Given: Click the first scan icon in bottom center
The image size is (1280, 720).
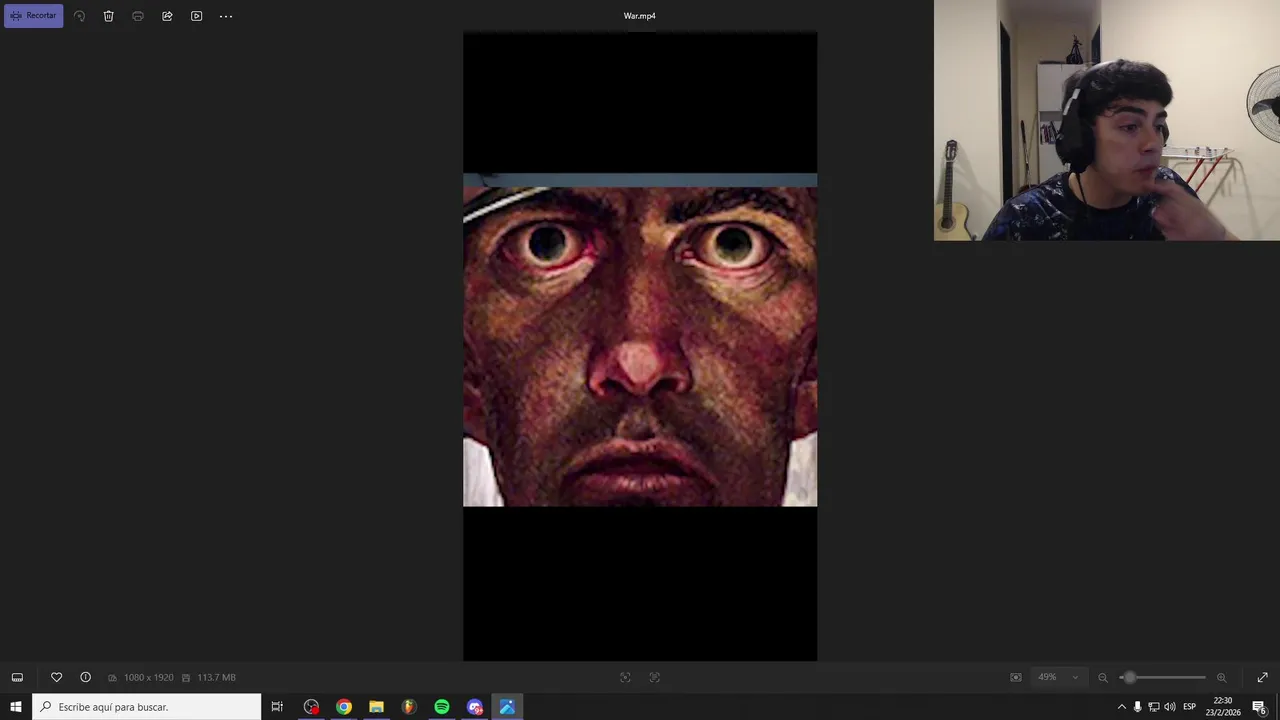Looking at the screenshot, I should pos(625,677).
